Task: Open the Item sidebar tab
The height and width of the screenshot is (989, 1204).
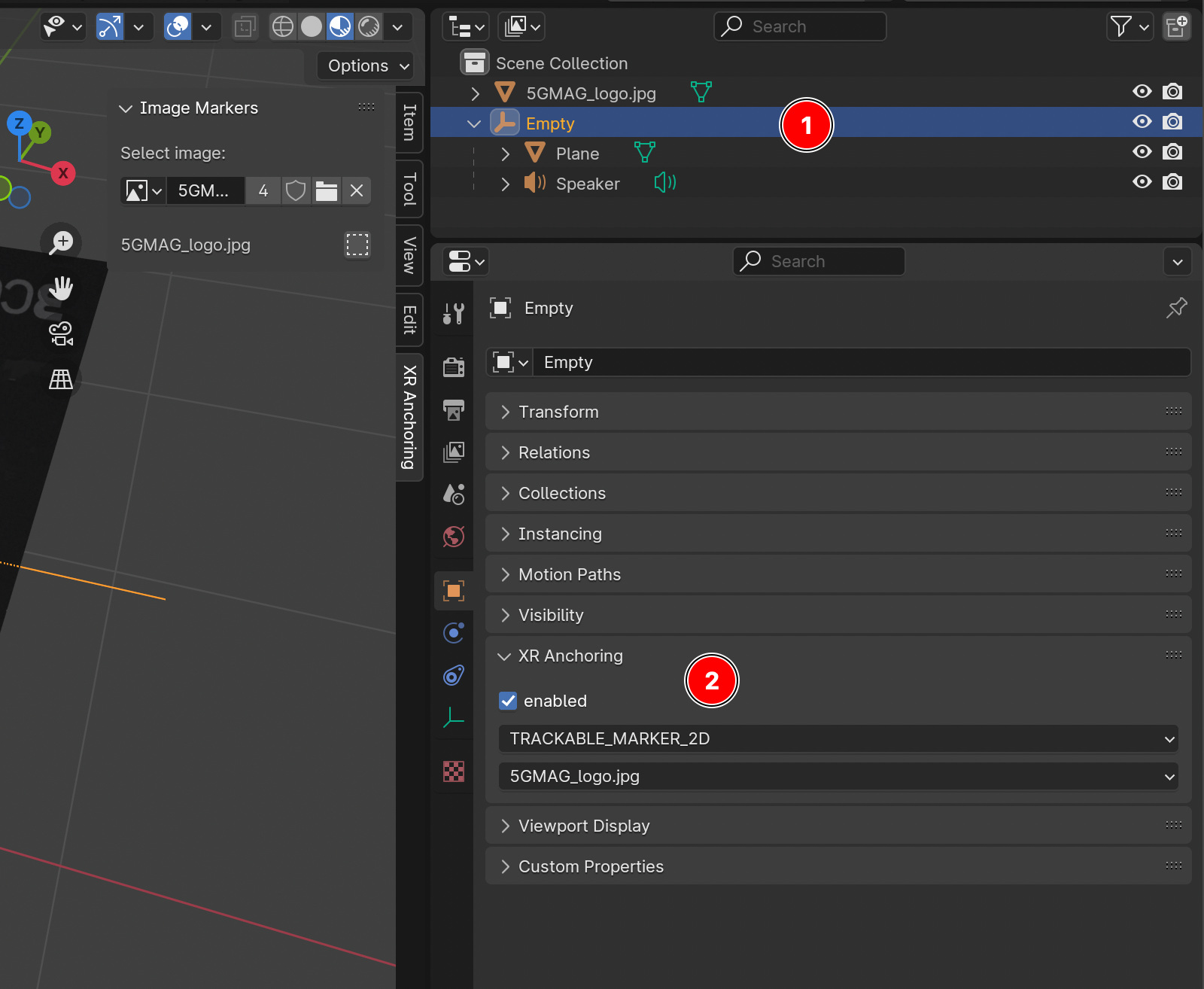Action: click(x=409, y=122)
